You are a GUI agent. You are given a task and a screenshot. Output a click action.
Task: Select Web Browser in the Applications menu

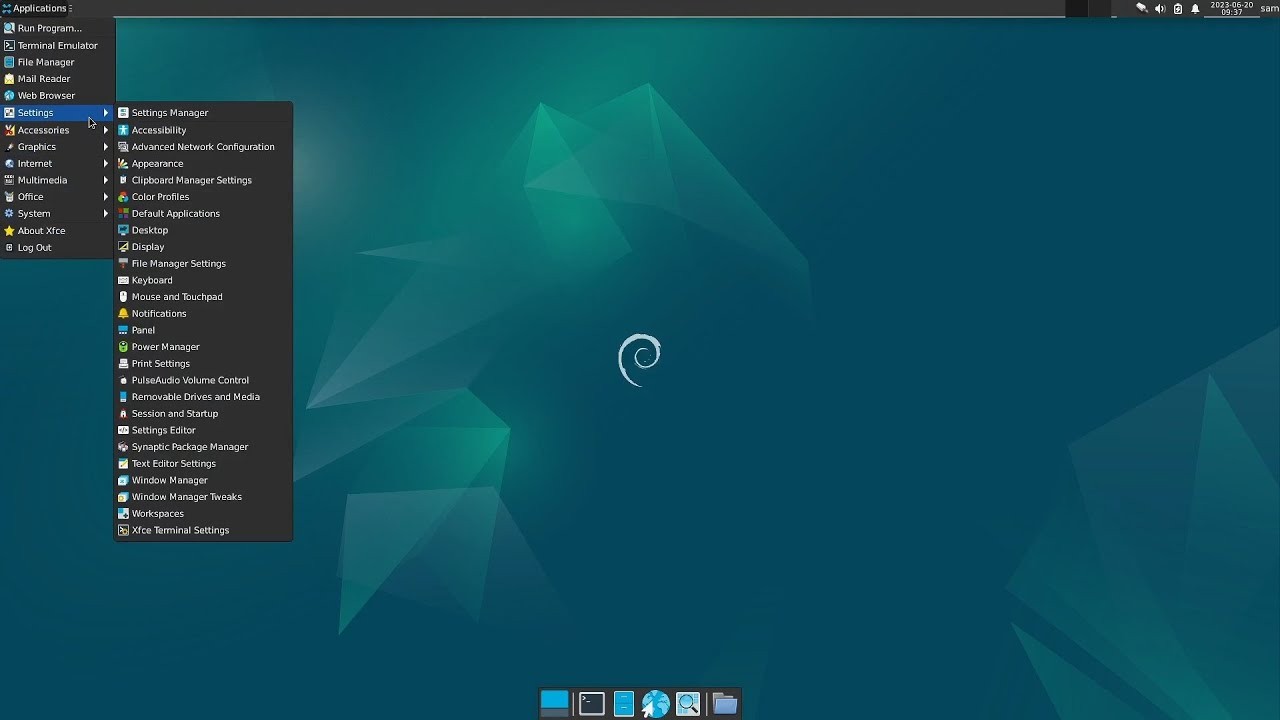58,96
